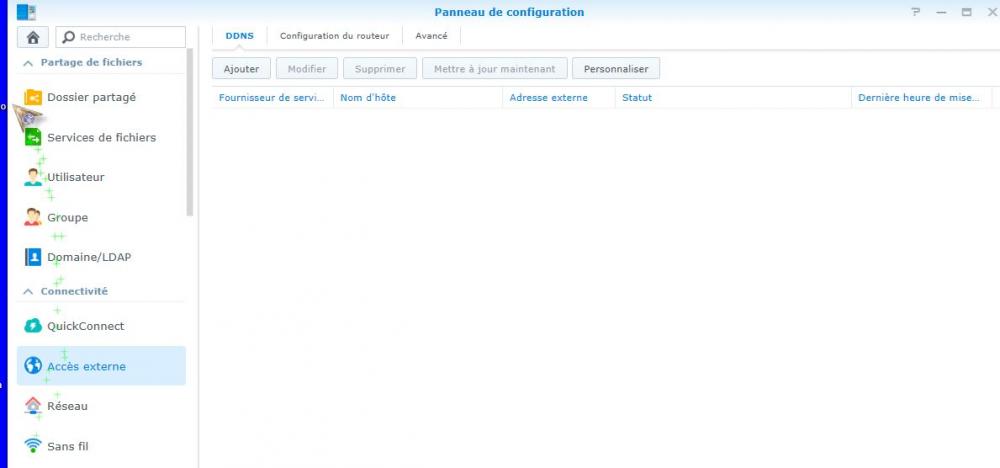
Task: Open the Sans fil wifi icon
Action: click(33, 445)
